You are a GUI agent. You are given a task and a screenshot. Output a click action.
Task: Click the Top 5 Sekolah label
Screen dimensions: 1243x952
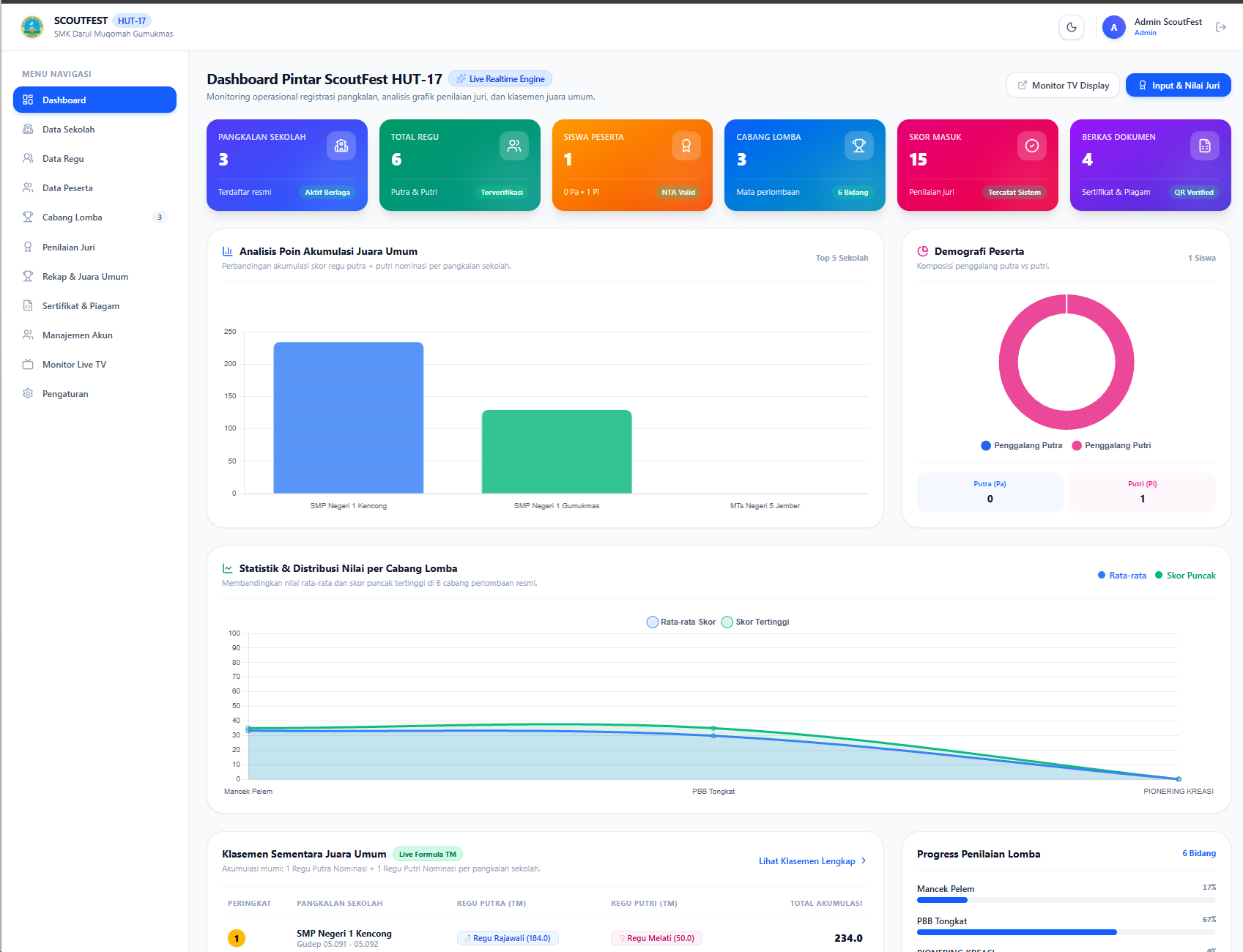(x=842, y=258)
